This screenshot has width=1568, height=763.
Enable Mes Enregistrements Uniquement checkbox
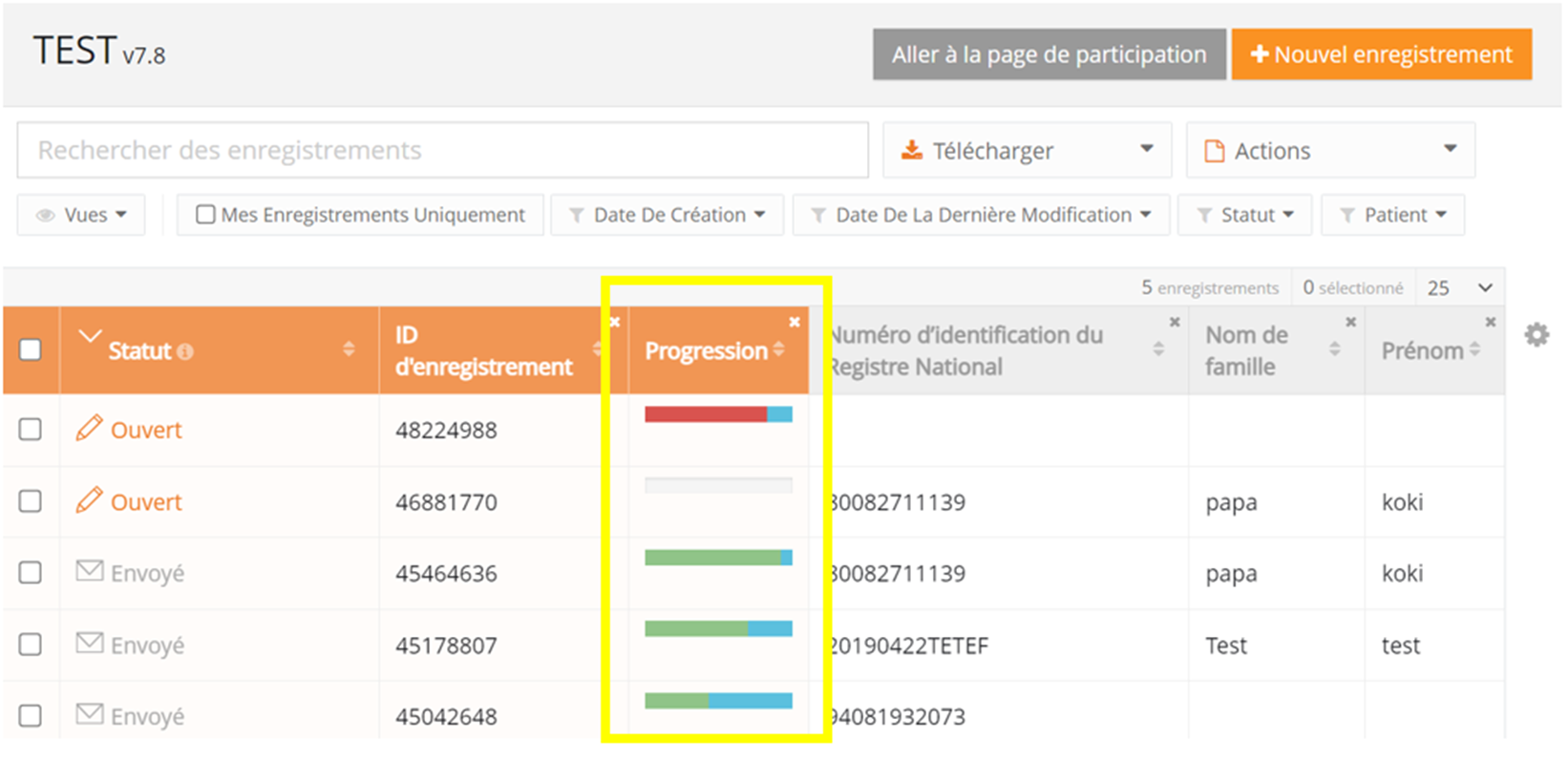click(x=205, y=215)
